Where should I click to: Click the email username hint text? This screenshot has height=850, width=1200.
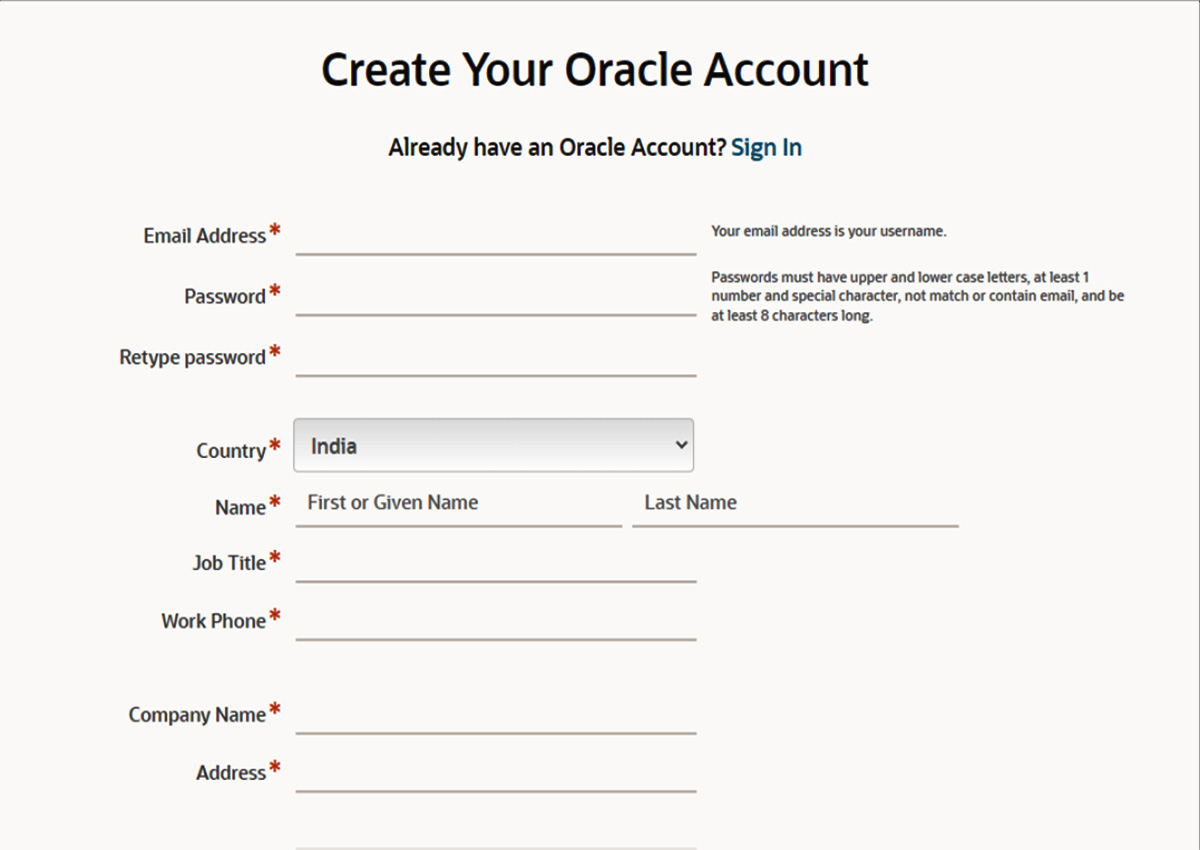pyautogui.click(x=828, y=232)
